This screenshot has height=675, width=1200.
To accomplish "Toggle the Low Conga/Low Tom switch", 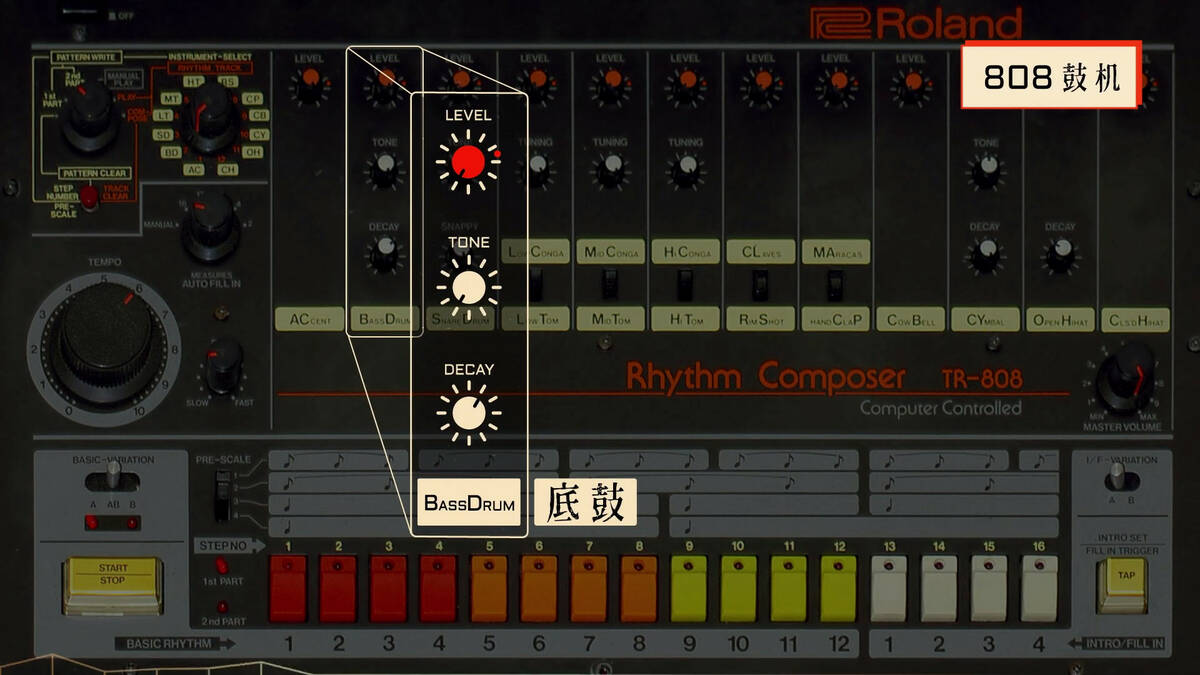I will (536, 287).
